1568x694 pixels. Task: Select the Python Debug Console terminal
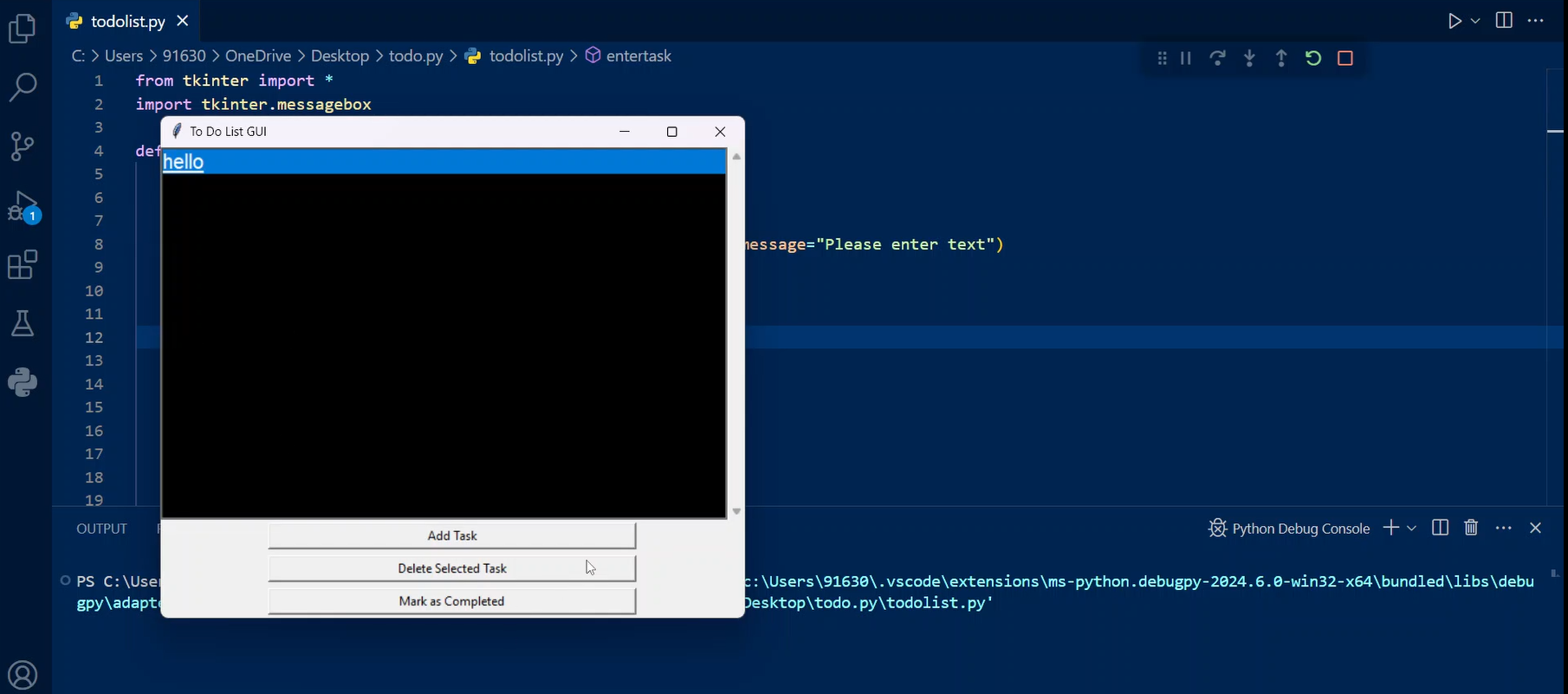[1289, 529]
